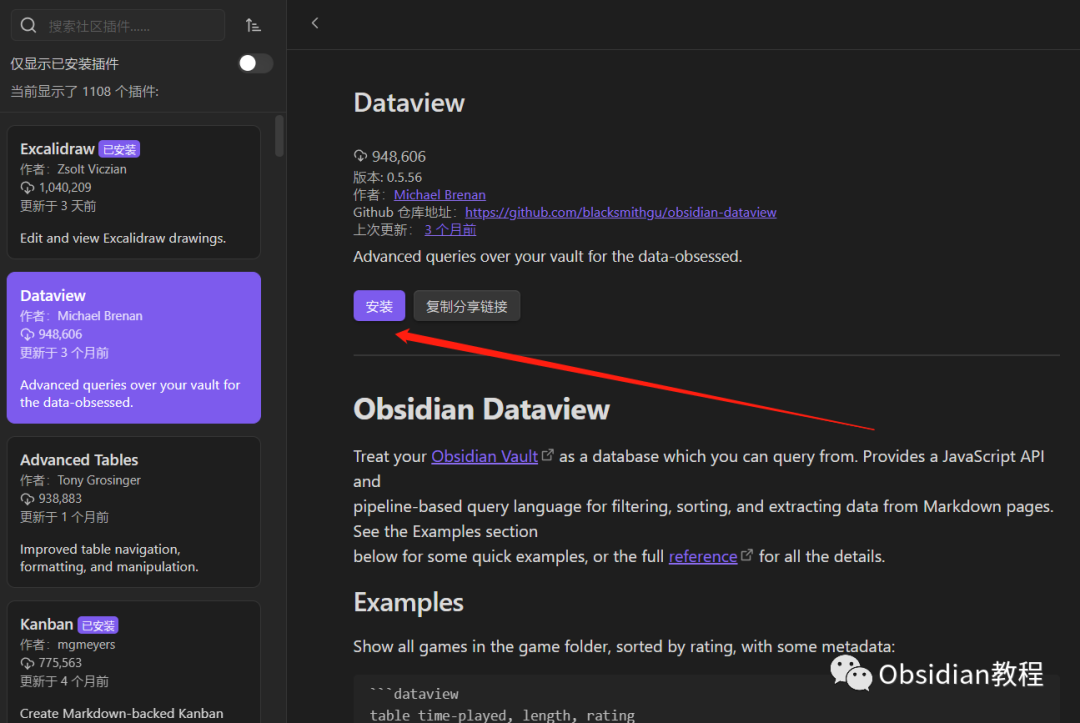1080x723 pixels.
Task: Open the Advanced Tables plugin card
Action: pos(134,512)
